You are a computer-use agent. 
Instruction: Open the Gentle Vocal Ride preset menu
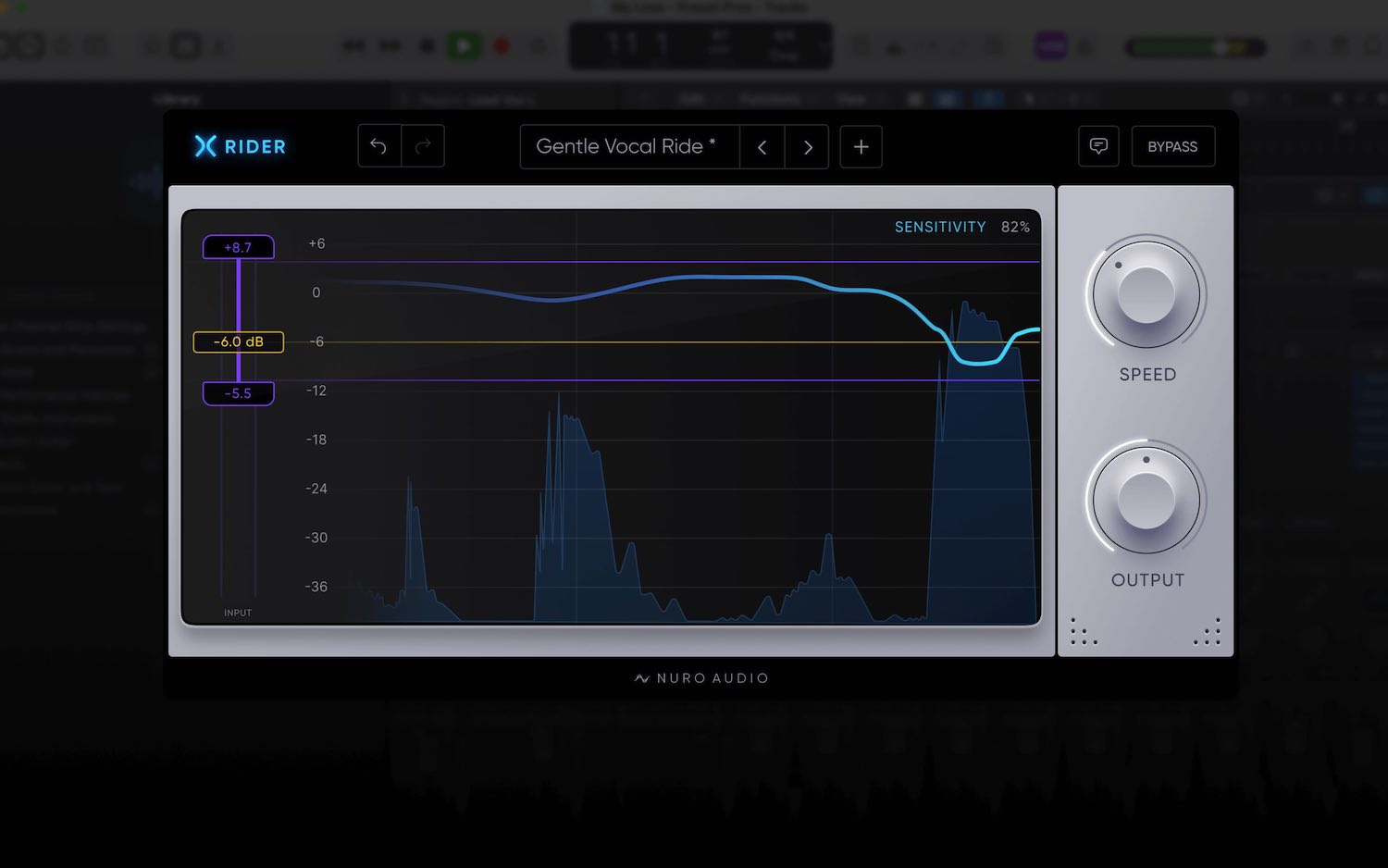click(x=629, y=146)
